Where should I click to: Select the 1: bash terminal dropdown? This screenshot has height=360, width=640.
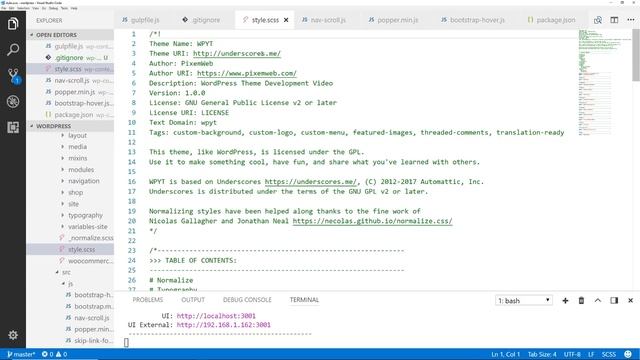[x=524, y=300]
